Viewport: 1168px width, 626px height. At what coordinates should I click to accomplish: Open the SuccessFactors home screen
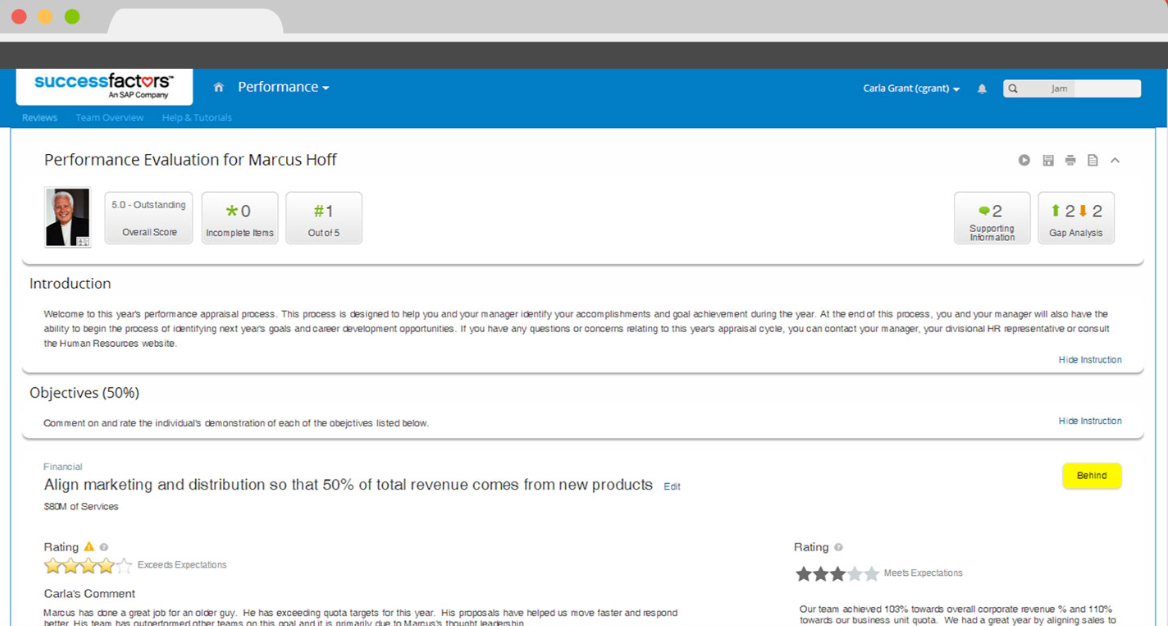click(x=218, y=87)
